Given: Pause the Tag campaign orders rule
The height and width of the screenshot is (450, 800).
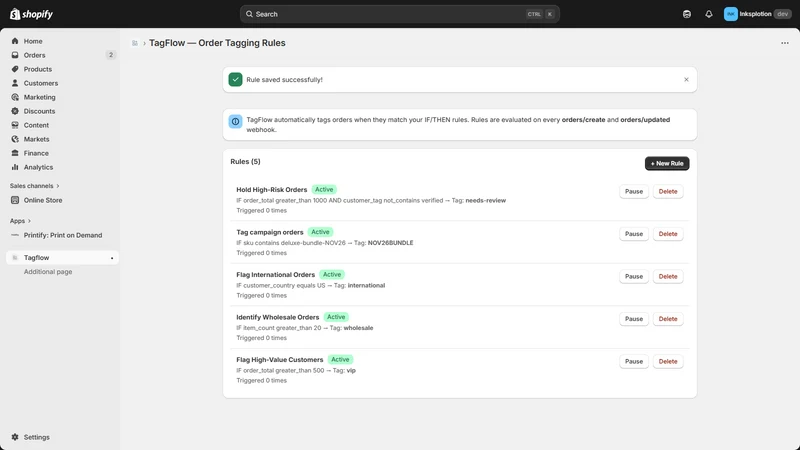Looking at the screenshot, I should click(x=634, y=234).
